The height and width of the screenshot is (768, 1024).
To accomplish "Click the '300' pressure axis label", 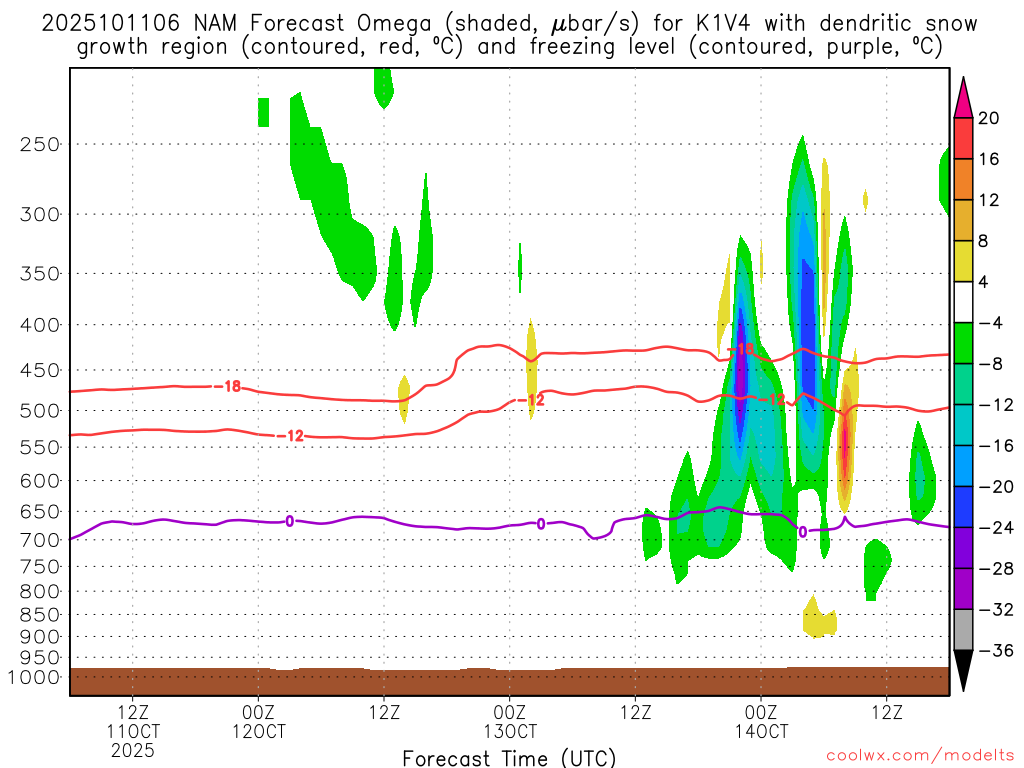I will click(x=40, y=214).
